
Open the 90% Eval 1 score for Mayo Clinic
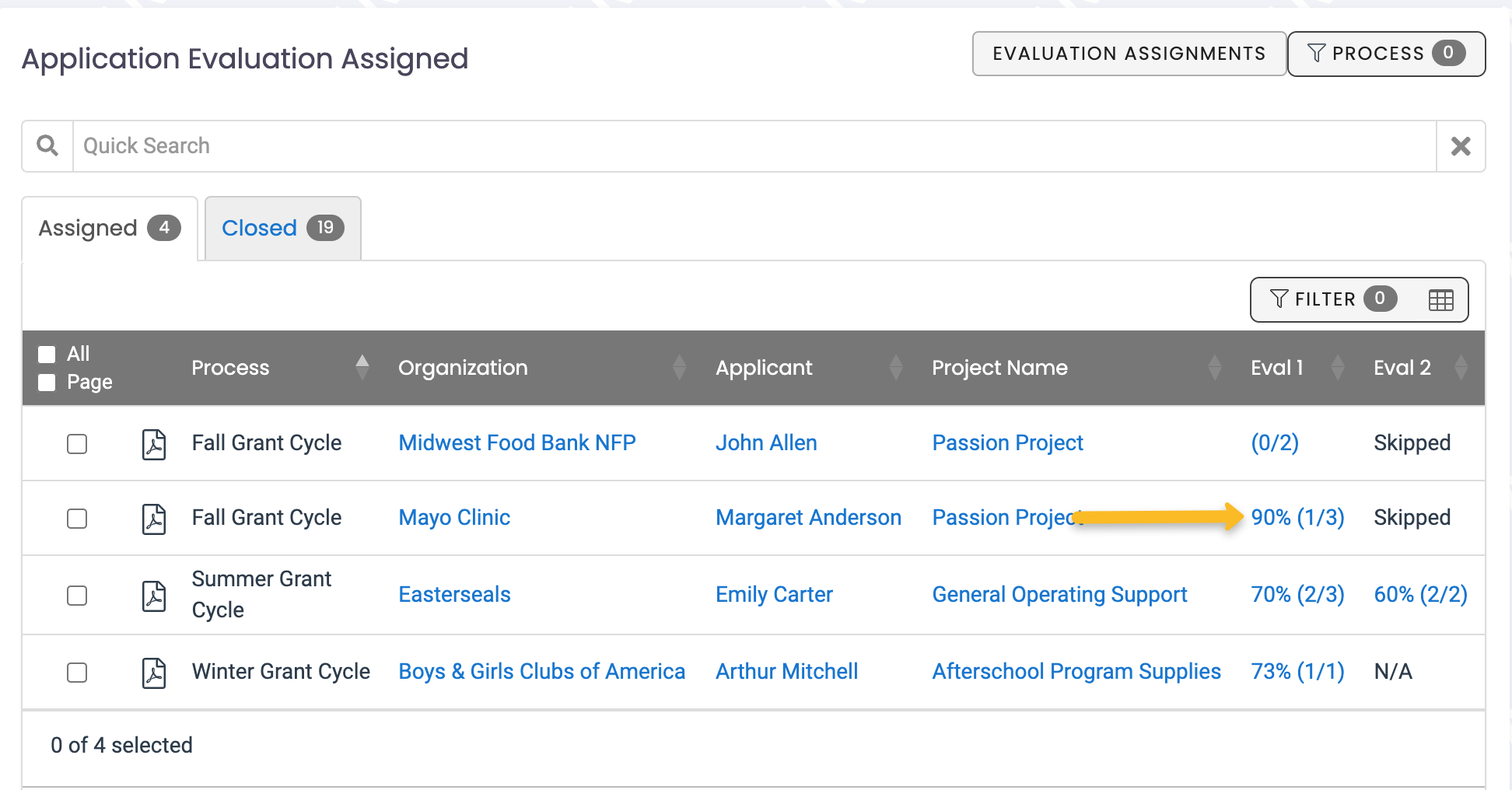coord(1298,517)
